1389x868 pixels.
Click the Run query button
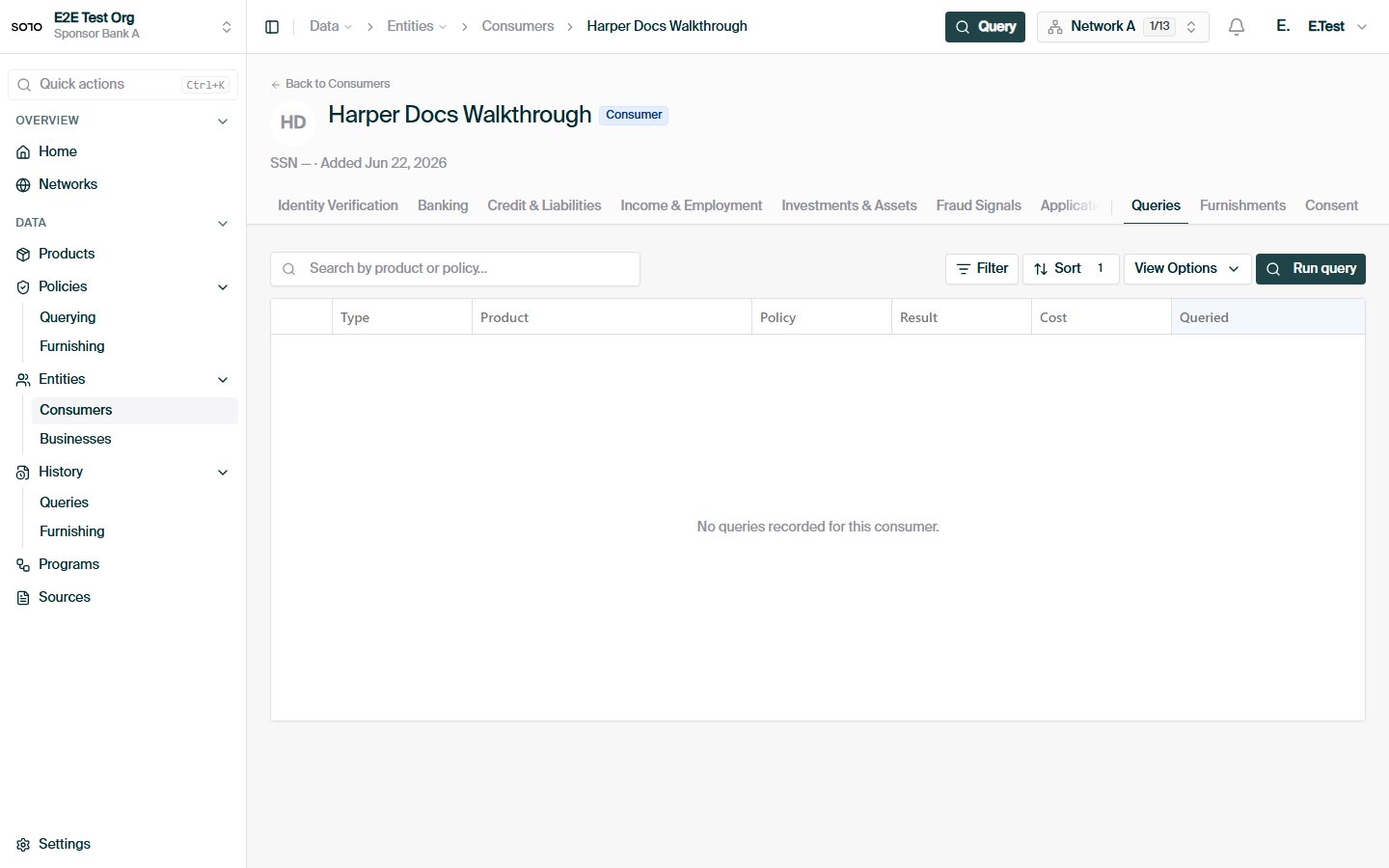click(x=1311, y=269)
